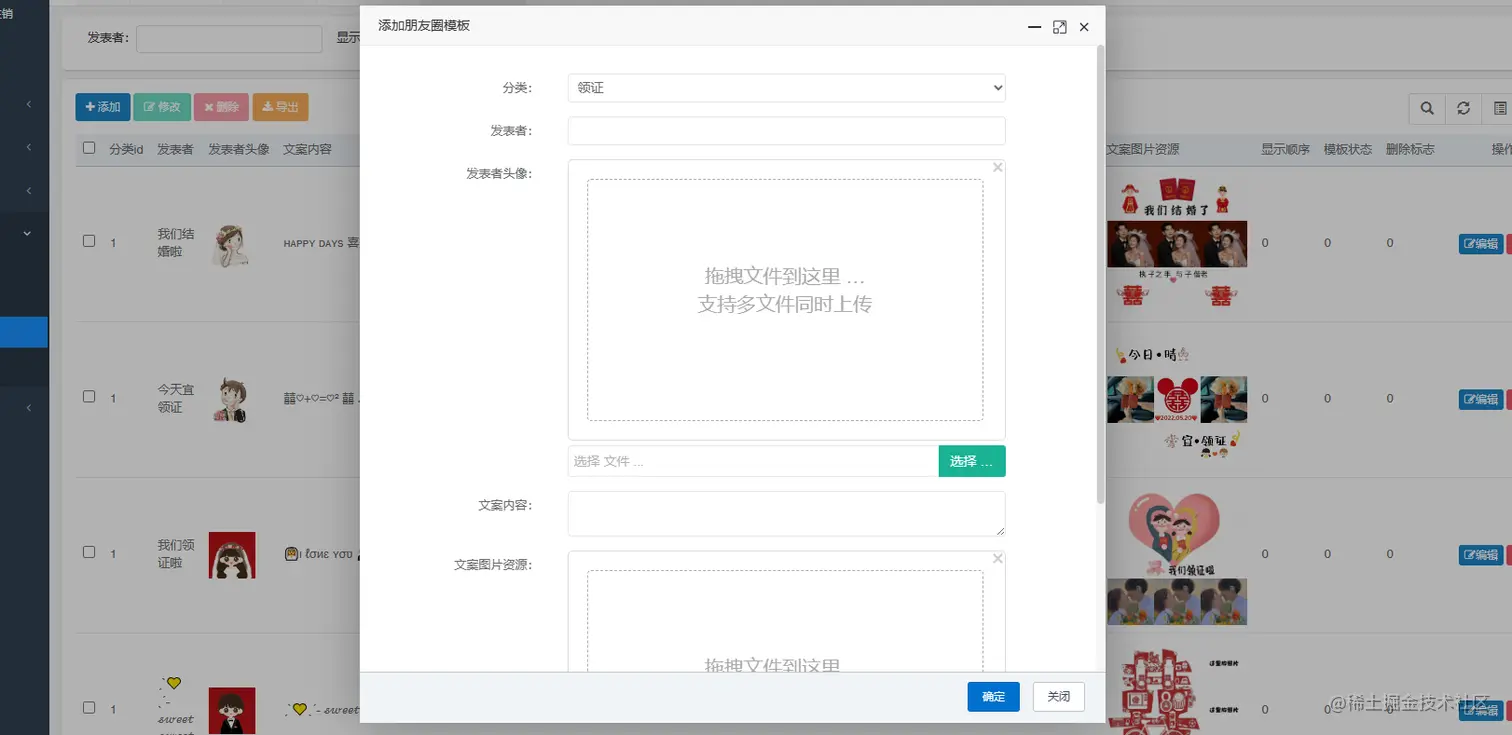Open the red avatar in the 我们领证啦 row
1512x735 pixels.
(x=232, y=555)
